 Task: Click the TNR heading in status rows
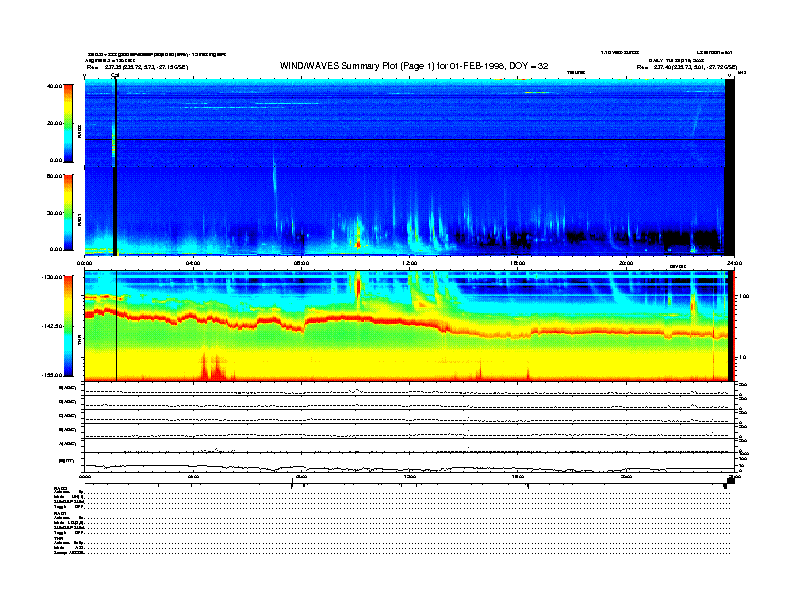[x=58, y=539]
